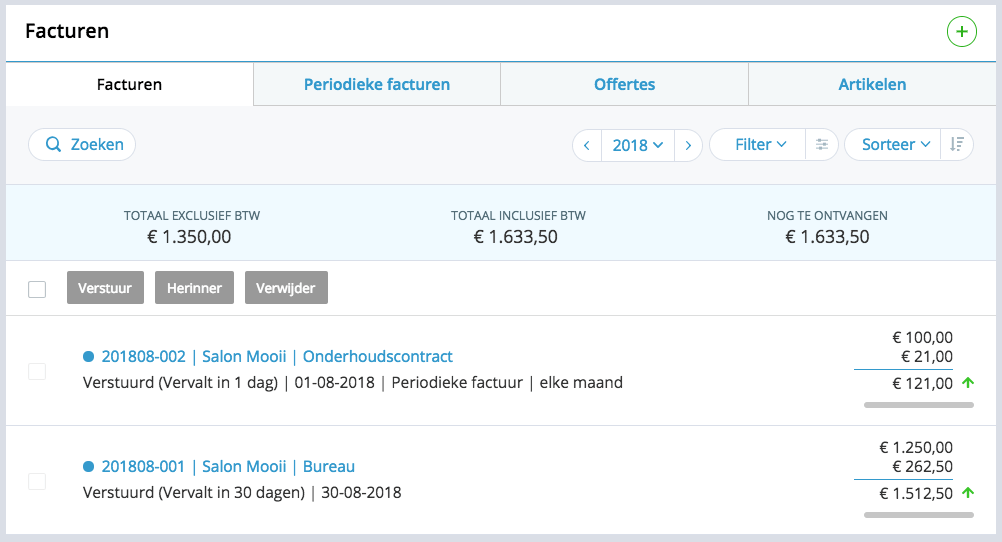Open invoice 201808-001 Salon Mooii Bureau link
This screenshot has height=542, width=1002.
228,466
